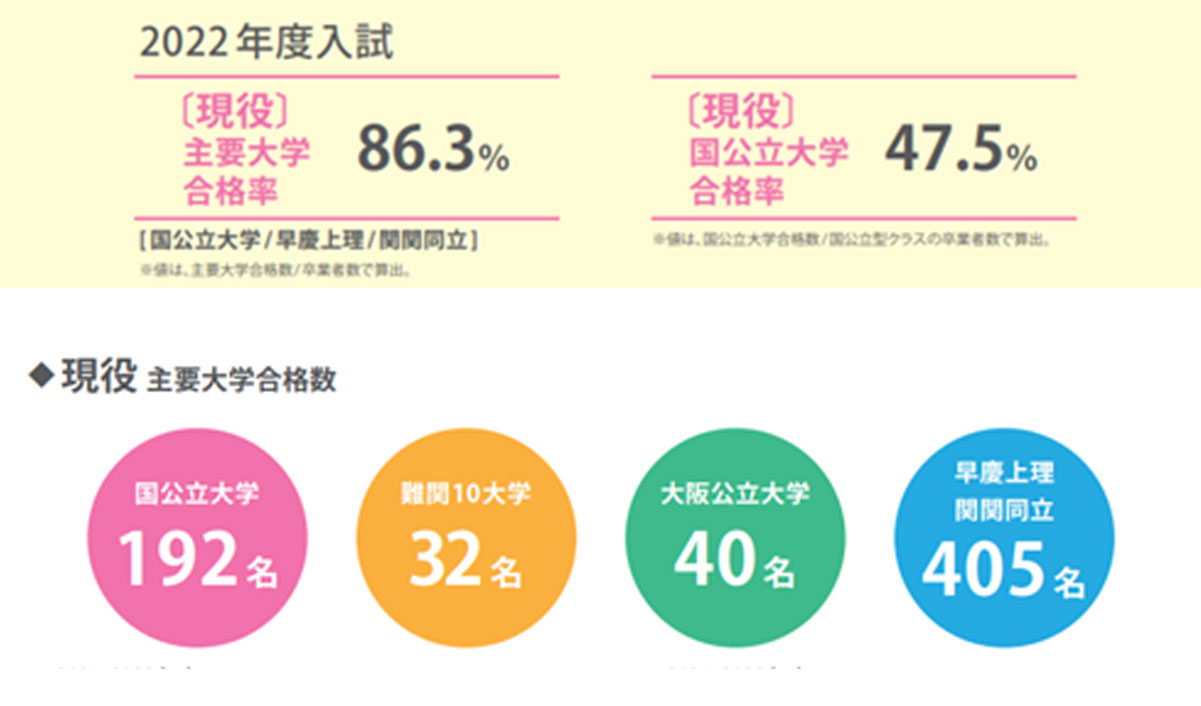Click the 86.3% pass rate figure
Image resolution: width=1201 pixels, height=706 pixels.
tap(433, 150)
